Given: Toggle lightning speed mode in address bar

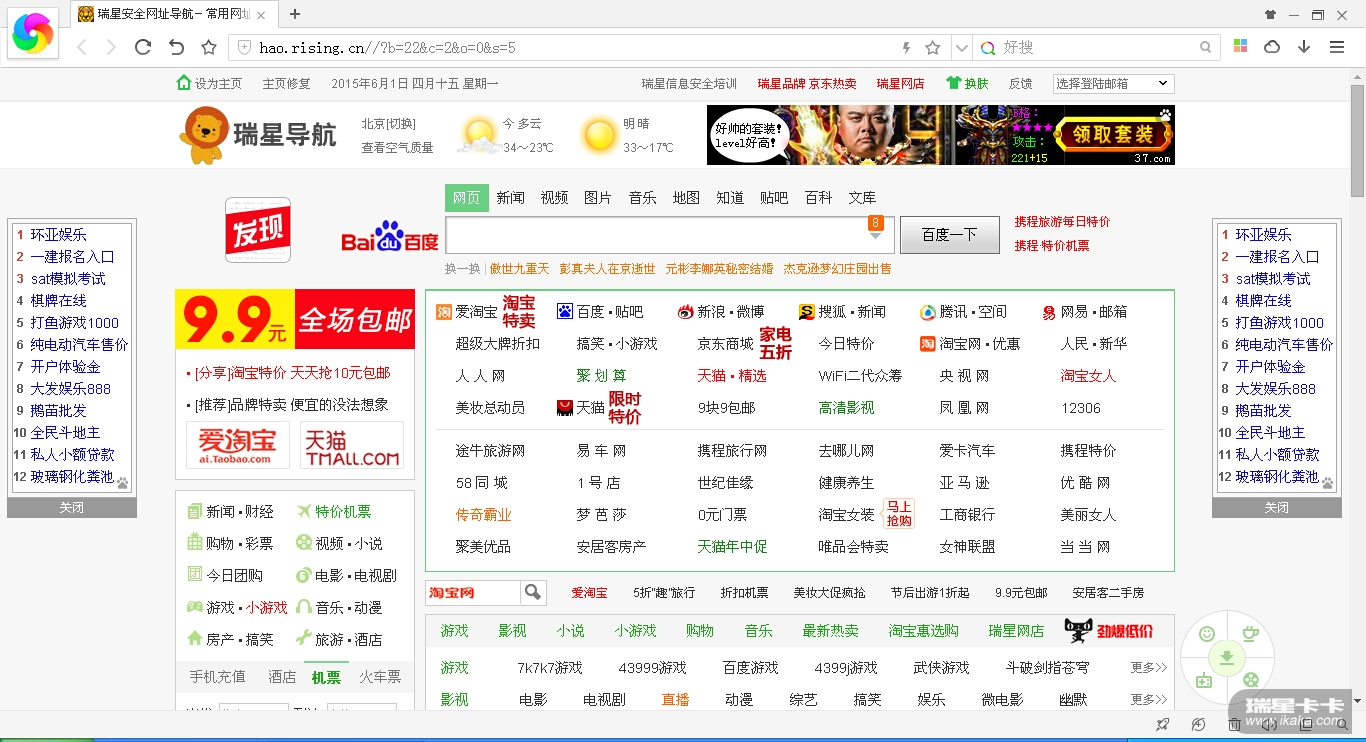Looking at the screenshot, I should pos(906,47).
